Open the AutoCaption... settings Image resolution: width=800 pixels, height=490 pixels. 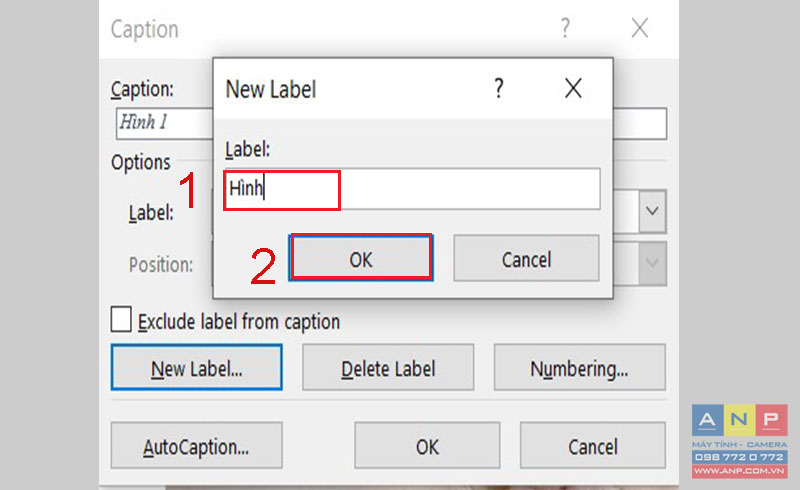pyautogui.click(x=196, y=446)
